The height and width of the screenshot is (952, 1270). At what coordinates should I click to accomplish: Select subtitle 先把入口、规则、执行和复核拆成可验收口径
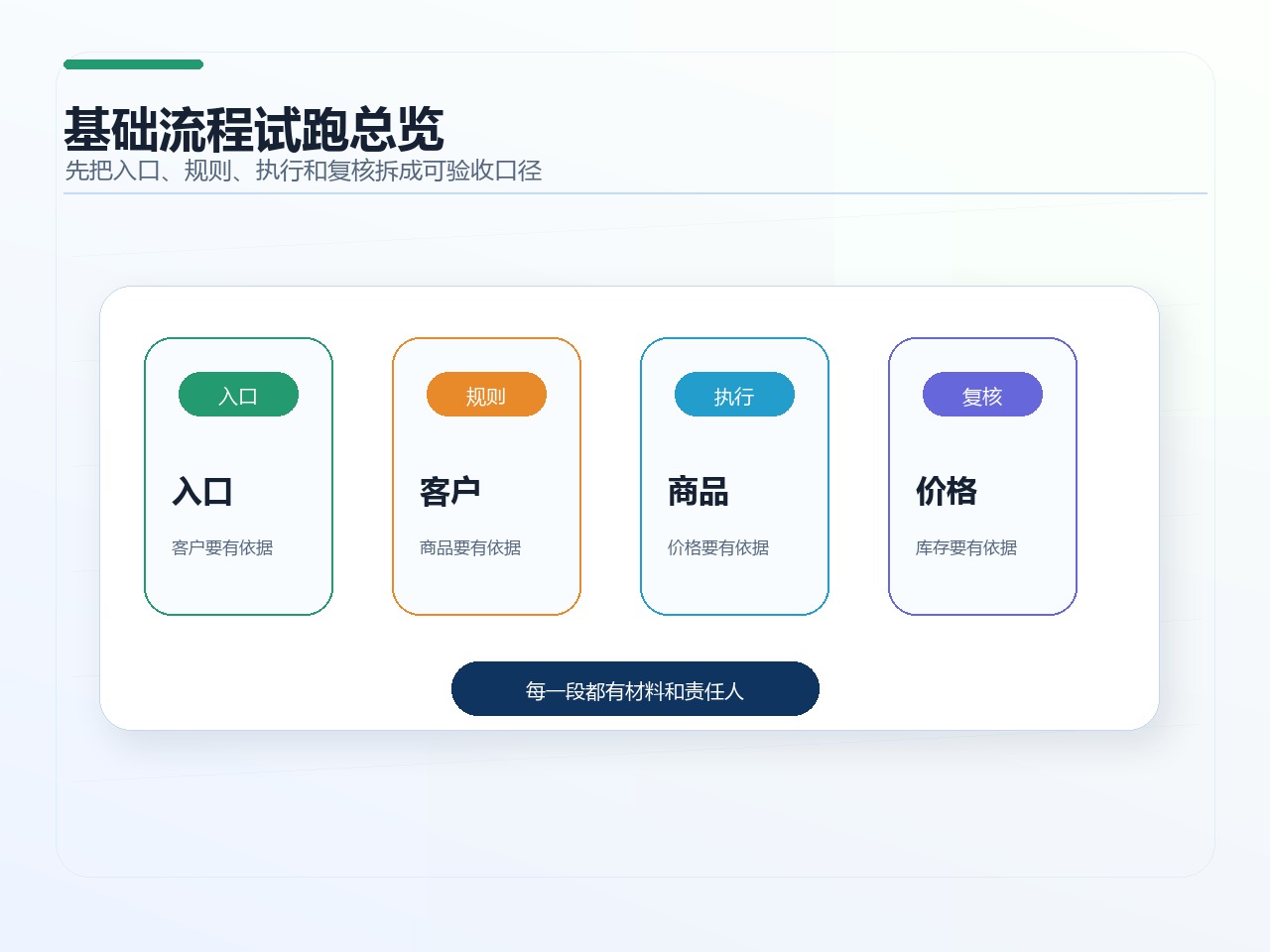[304, 171]
